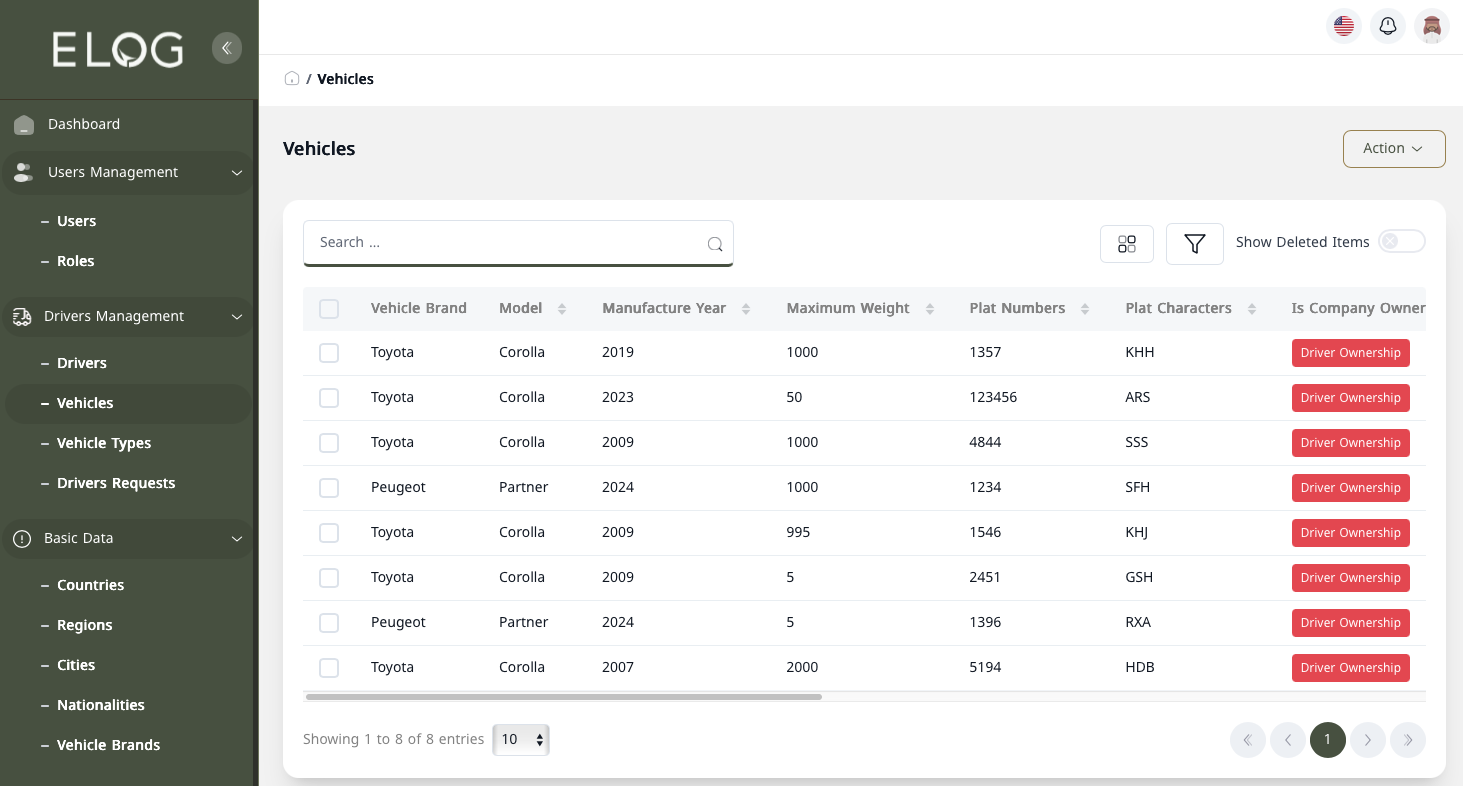The image size is (1463, 786).
Task: Select checkbox for plate 123456 row
Action: click(329, 398)
